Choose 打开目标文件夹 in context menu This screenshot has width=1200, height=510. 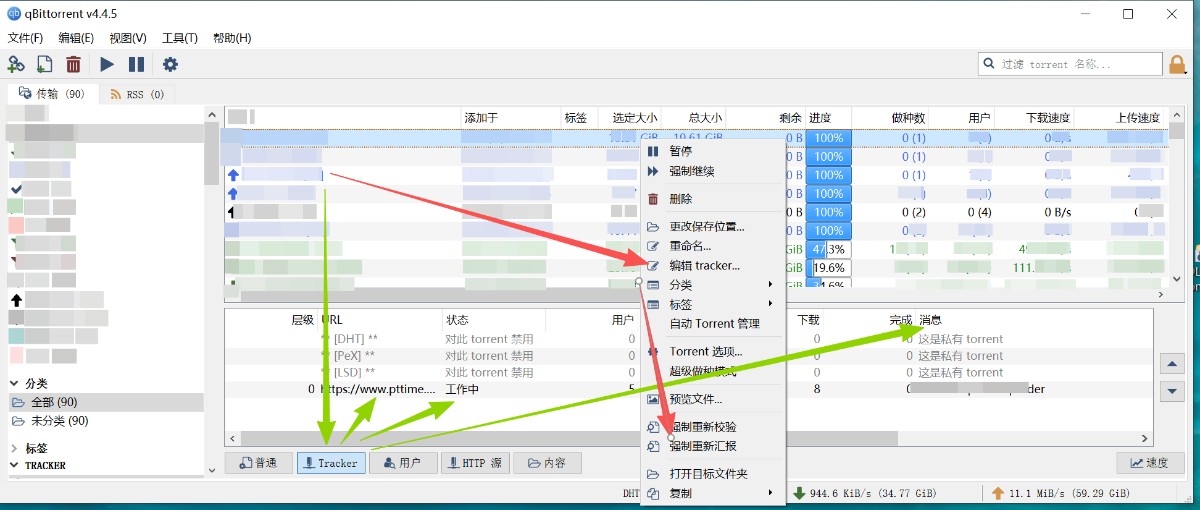(712, 474)
